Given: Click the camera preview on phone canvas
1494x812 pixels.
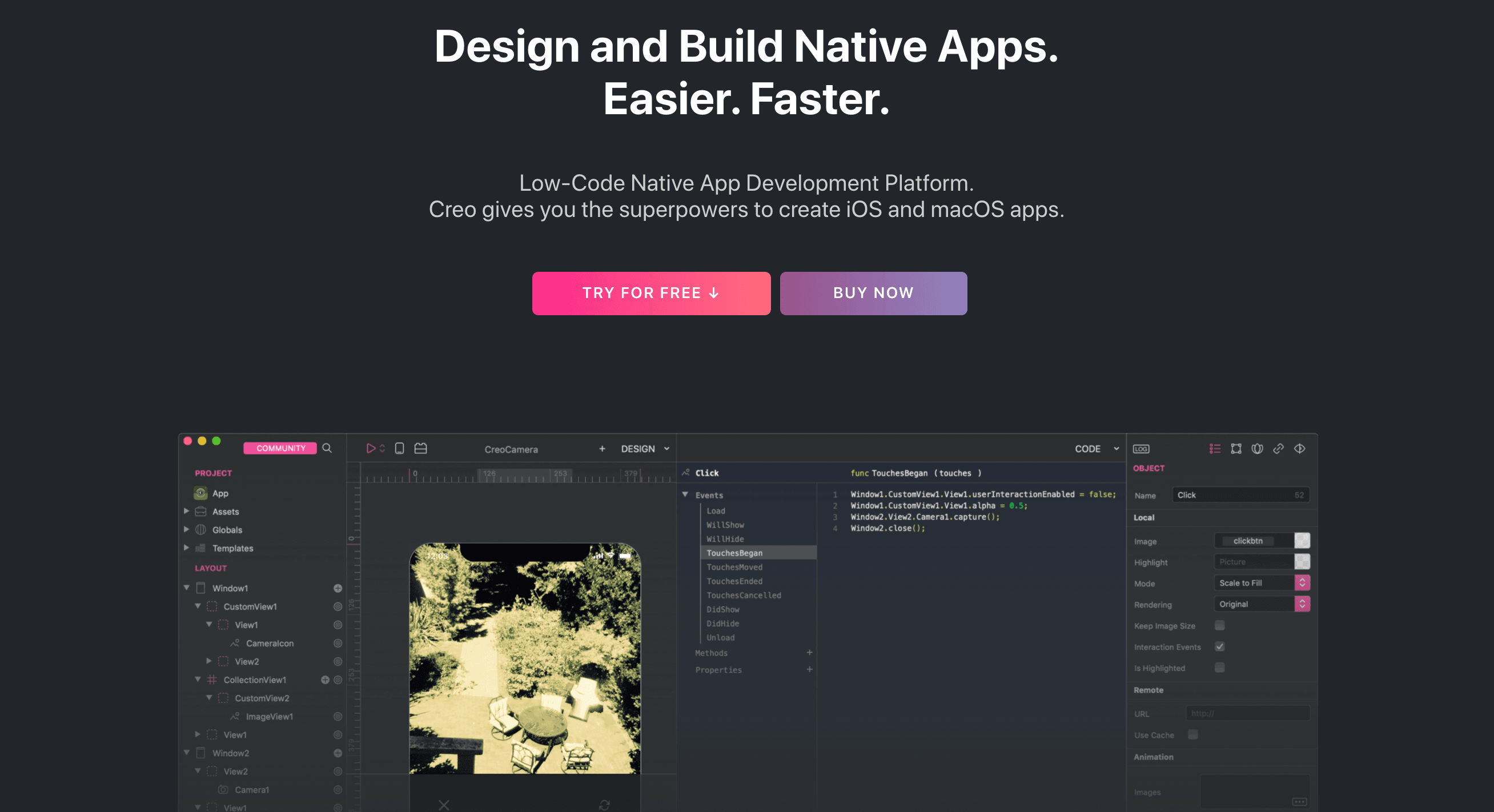Looking at the screenshot, I should [x=525, y=658].
